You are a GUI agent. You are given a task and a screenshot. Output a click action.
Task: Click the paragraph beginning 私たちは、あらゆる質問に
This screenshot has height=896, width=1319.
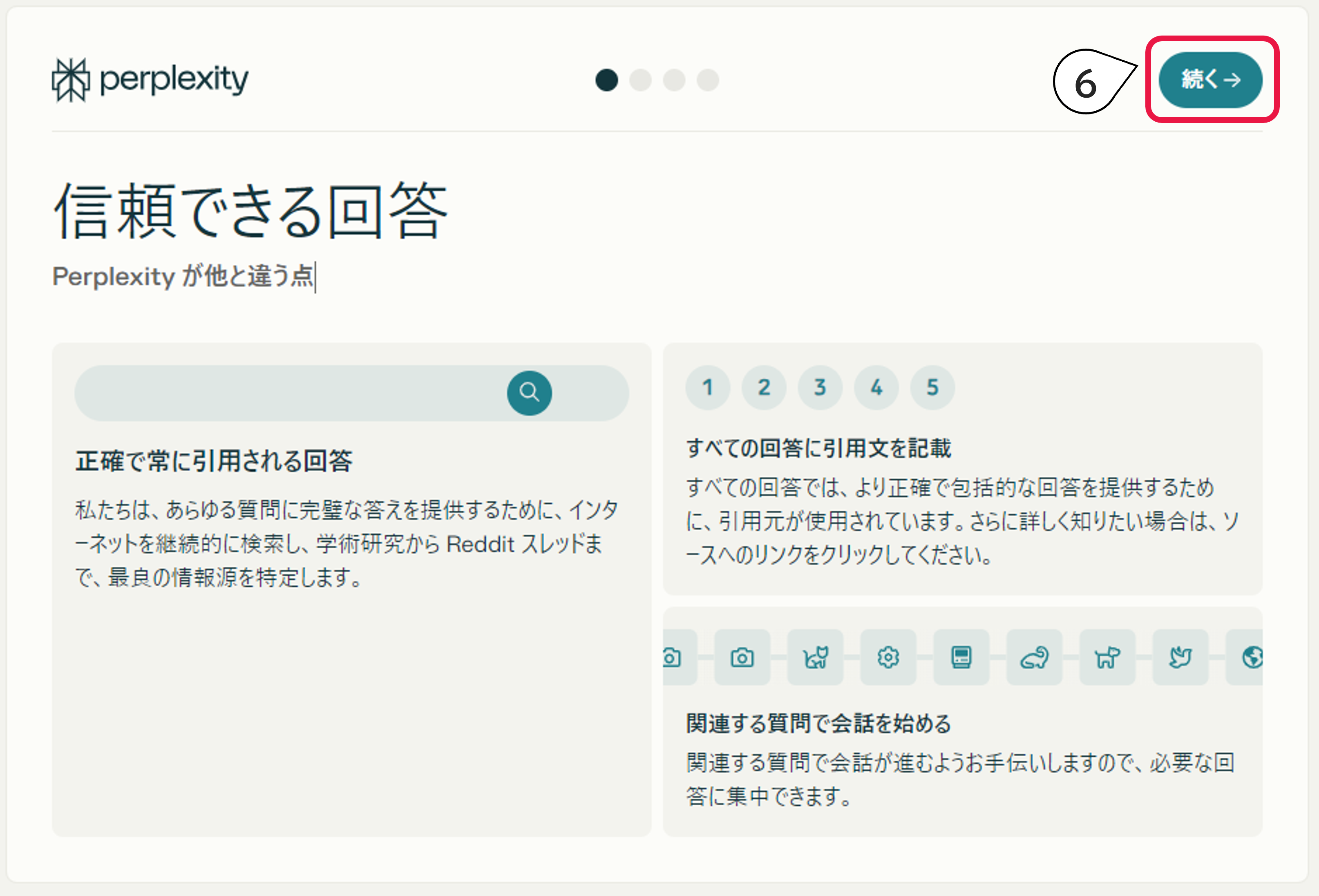(346, 544)
